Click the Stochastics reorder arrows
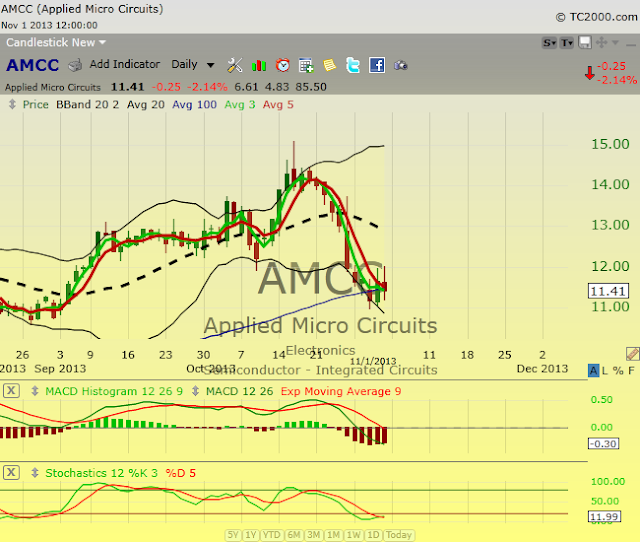 point(35,473)
